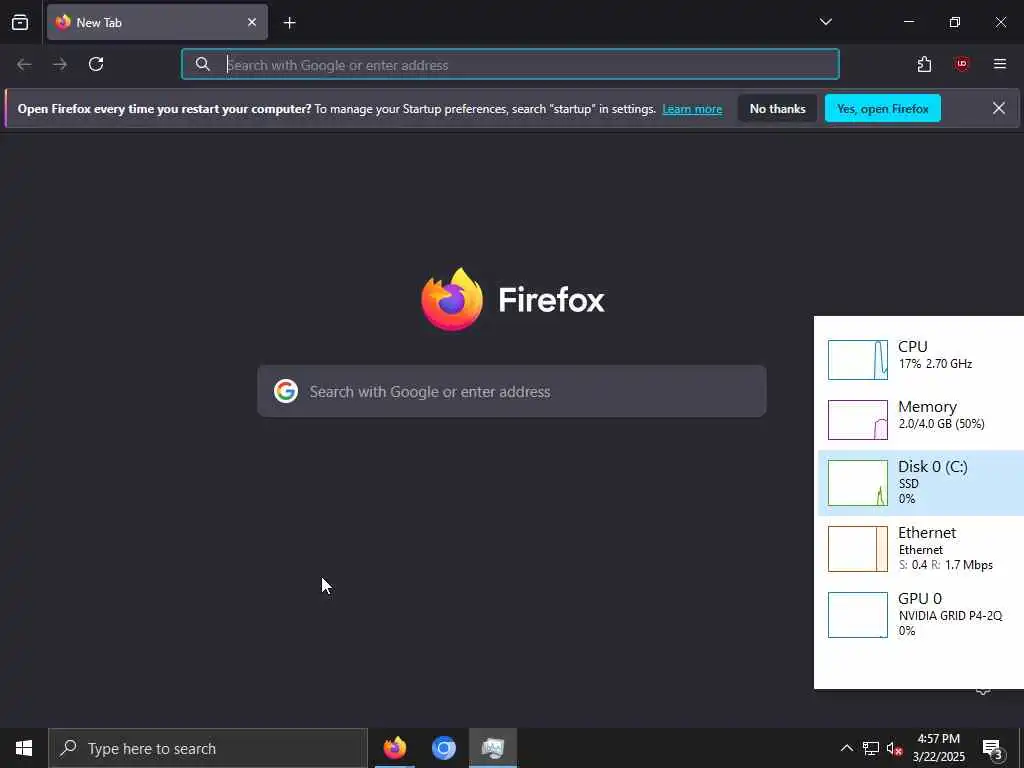Reload the current page
Screen dimensions: 1024x768
point(96,64)
